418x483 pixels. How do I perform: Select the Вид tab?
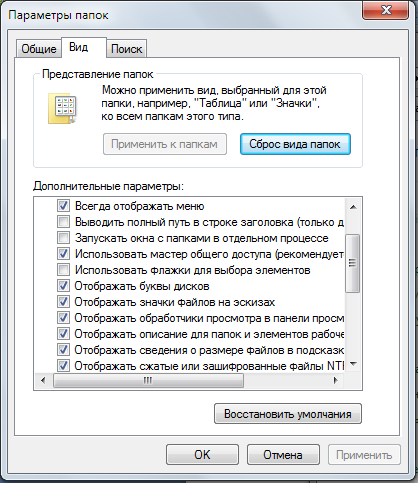[84, 47]
